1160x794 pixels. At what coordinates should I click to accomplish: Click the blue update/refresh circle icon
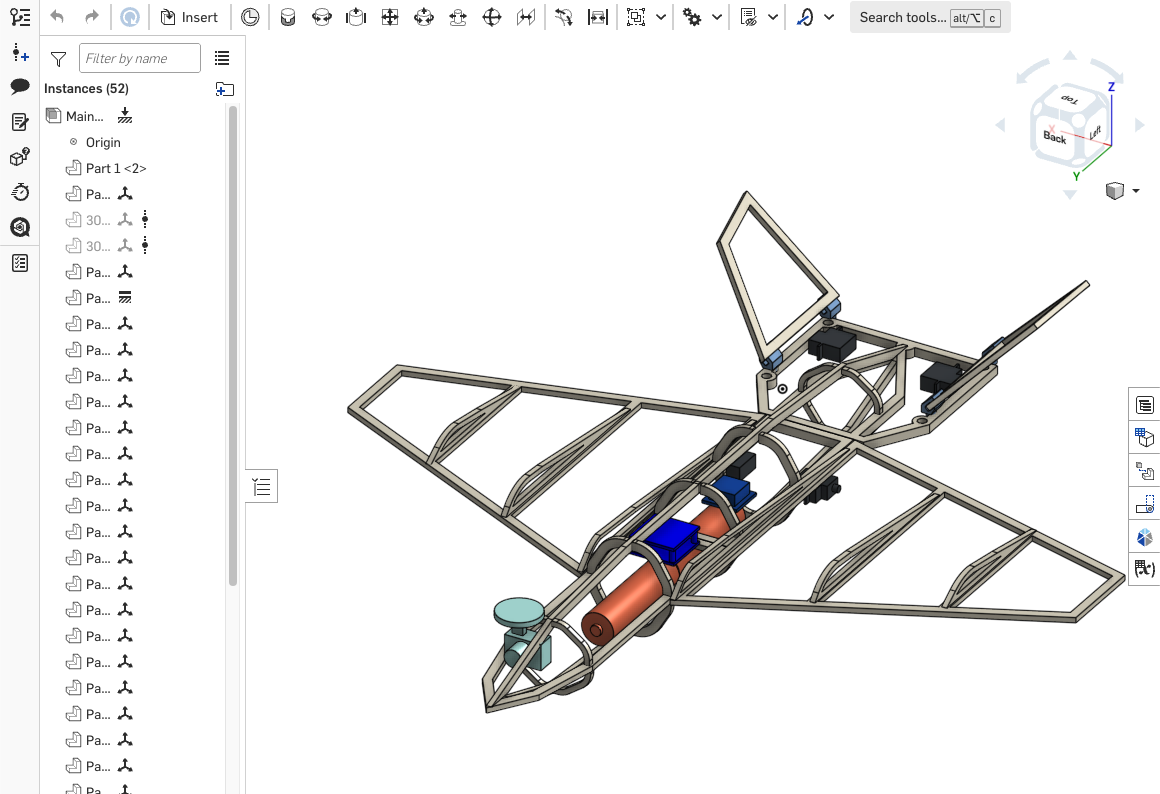click(129, 17)
